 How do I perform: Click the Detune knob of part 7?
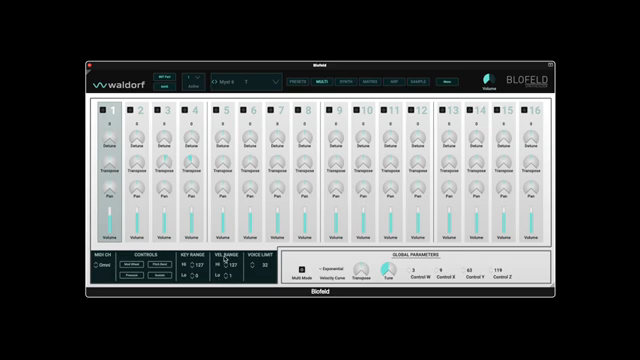coord(277,138)
